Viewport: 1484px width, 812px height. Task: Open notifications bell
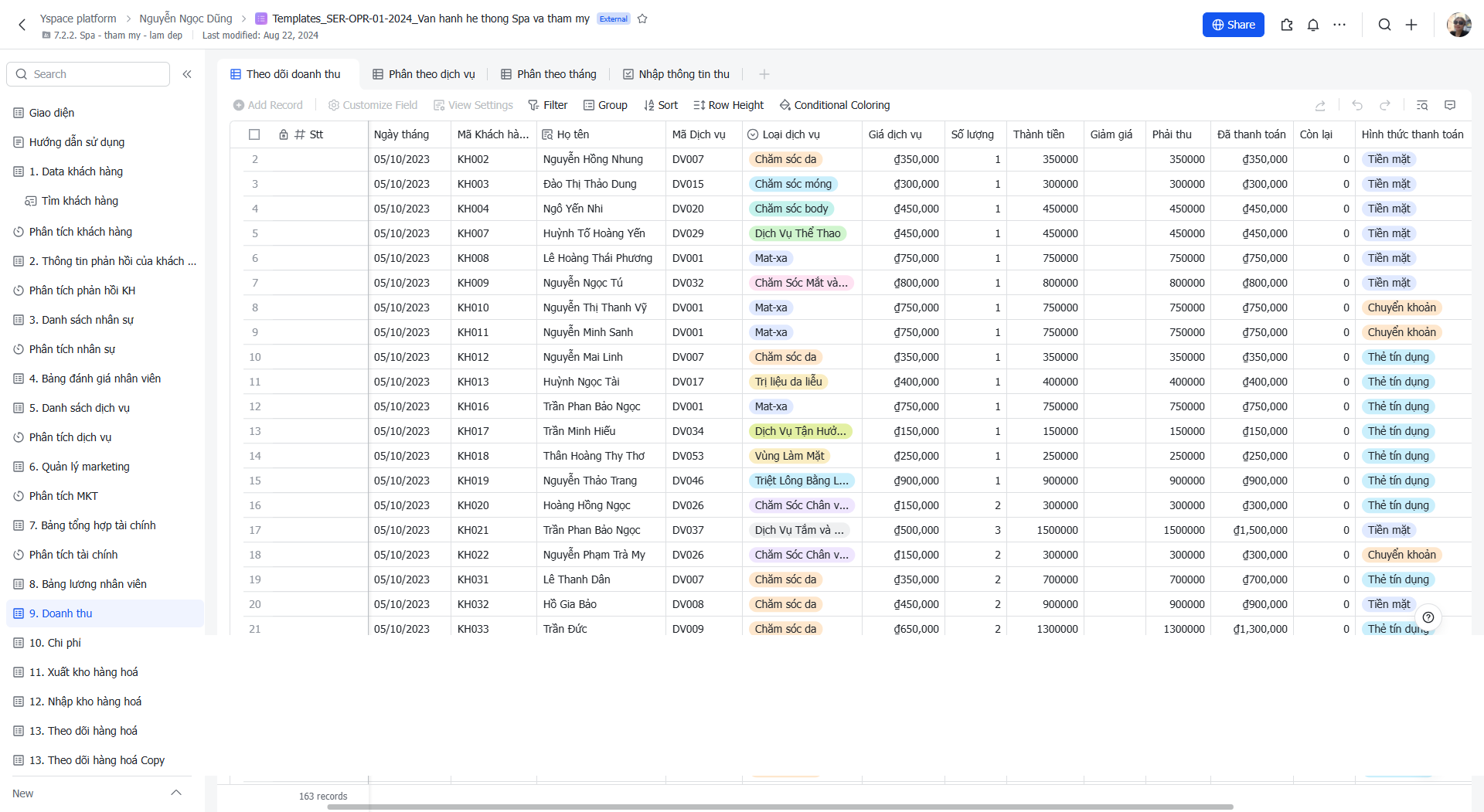coord(1313,25)
